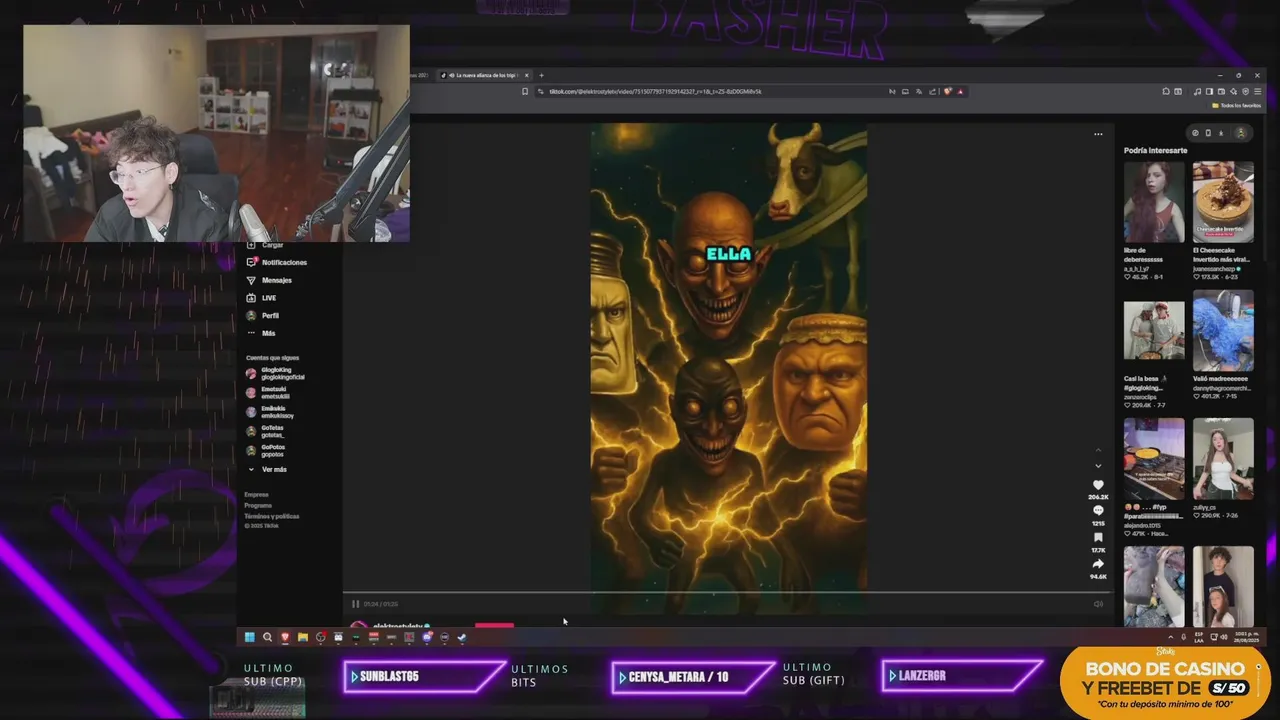Click the site settings icon before URL
Screen dimensions: 1280x720
[541, 91]
